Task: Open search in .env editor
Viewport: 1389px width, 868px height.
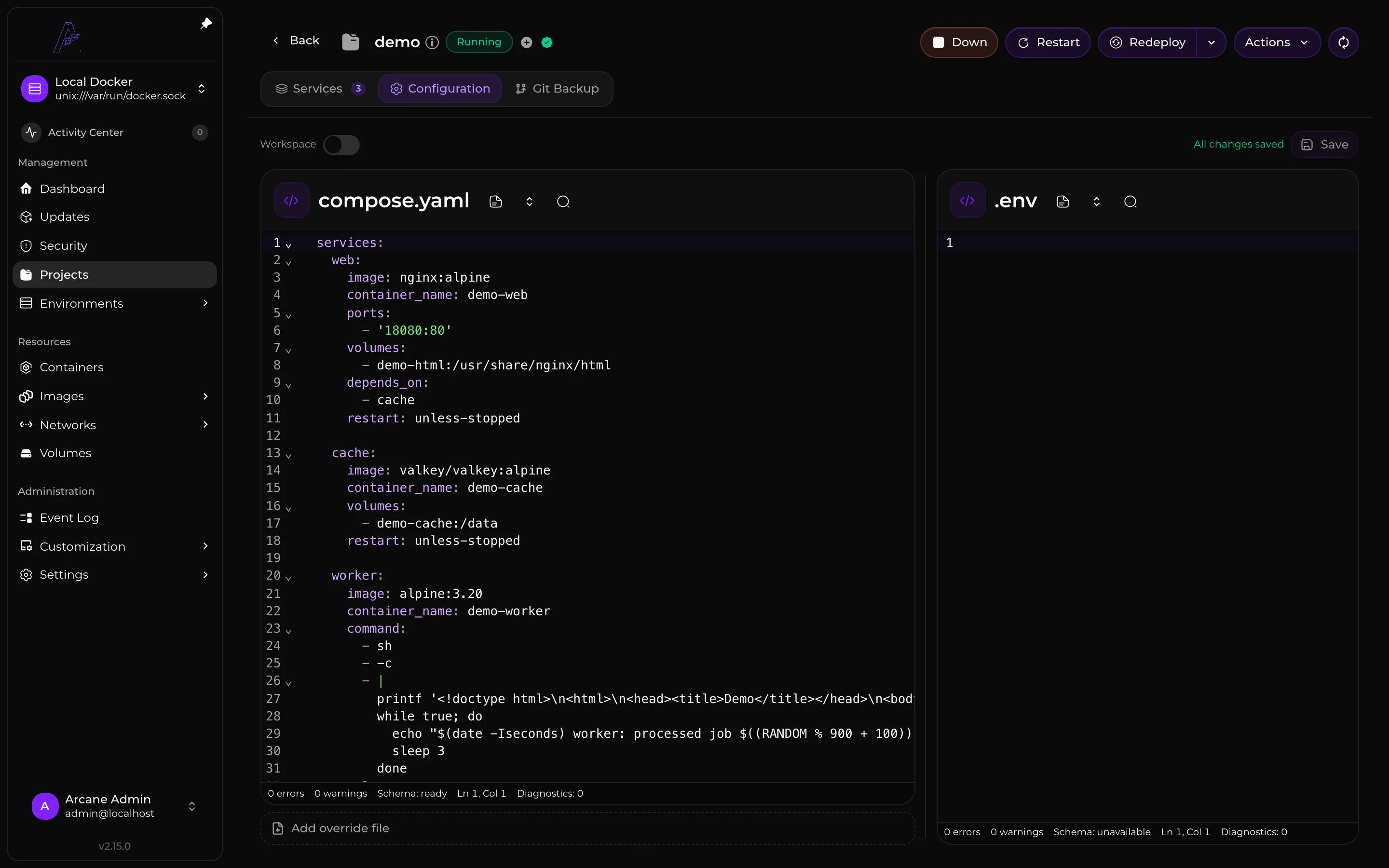Action: pyautogui.click(x=1130, y=202)
